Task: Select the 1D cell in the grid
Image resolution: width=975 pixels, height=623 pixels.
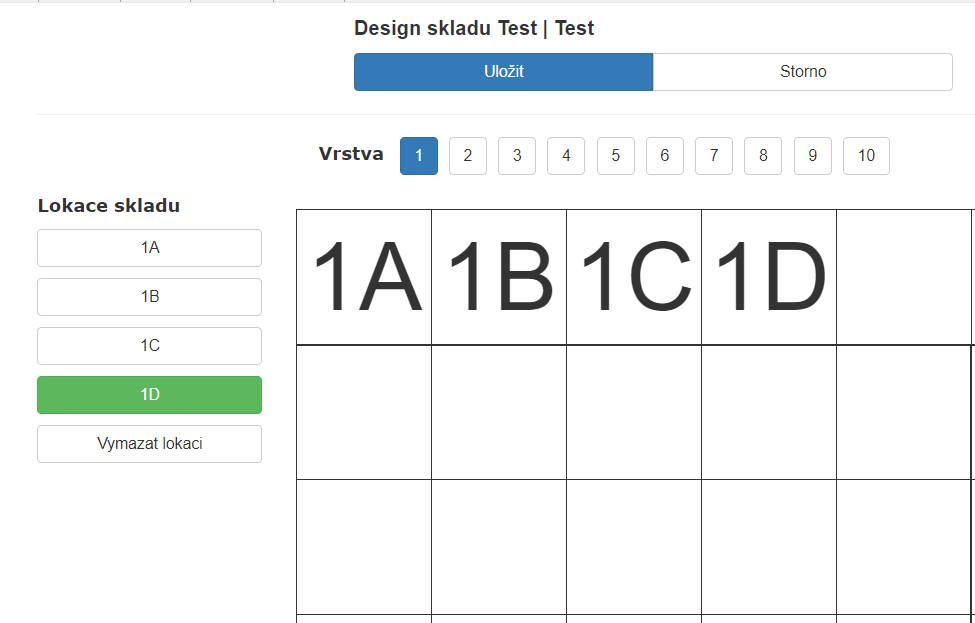Action: 769,277
